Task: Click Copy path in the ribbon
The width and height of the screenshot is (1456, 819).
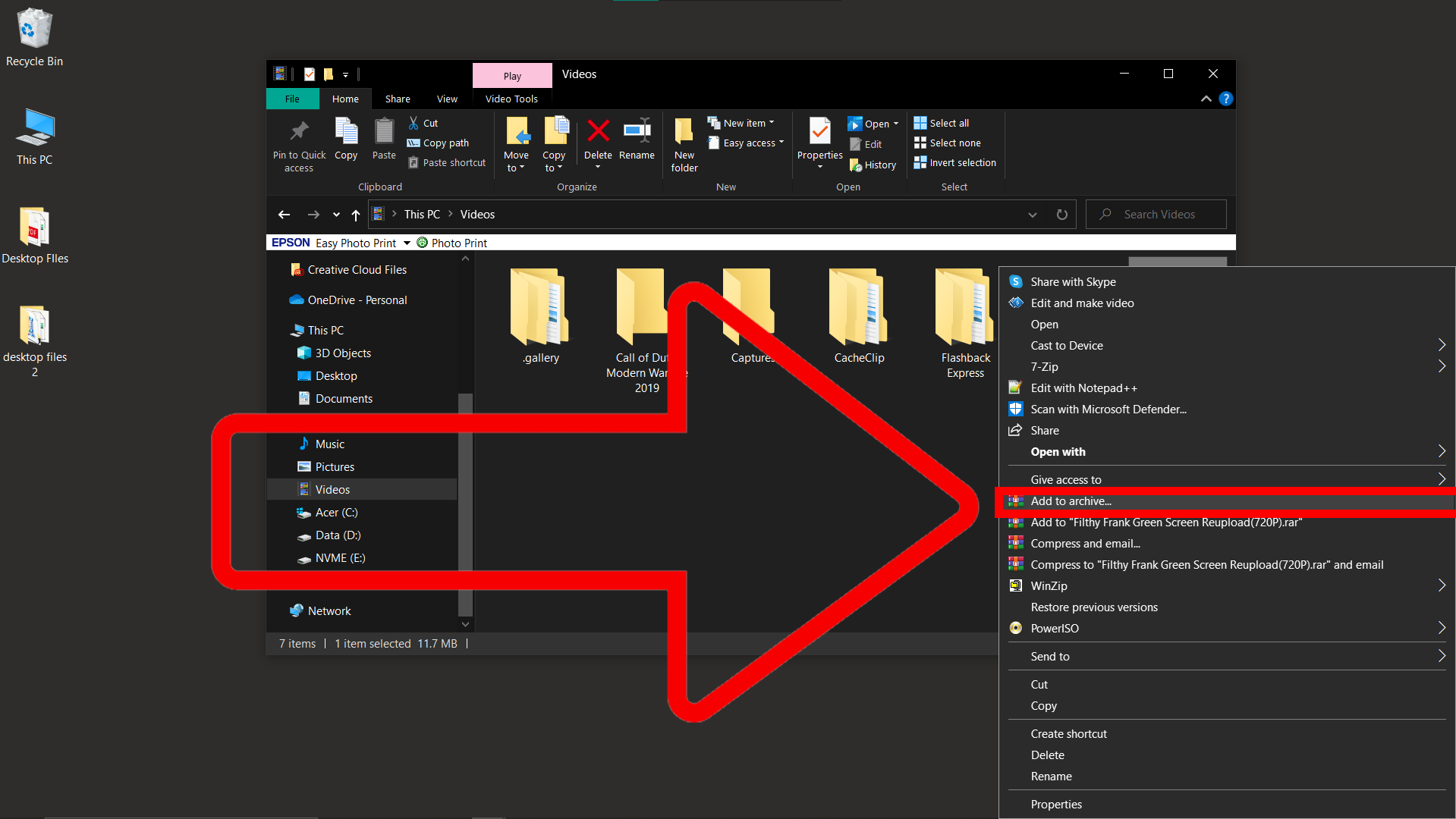Action: click(x=439, y=143)
